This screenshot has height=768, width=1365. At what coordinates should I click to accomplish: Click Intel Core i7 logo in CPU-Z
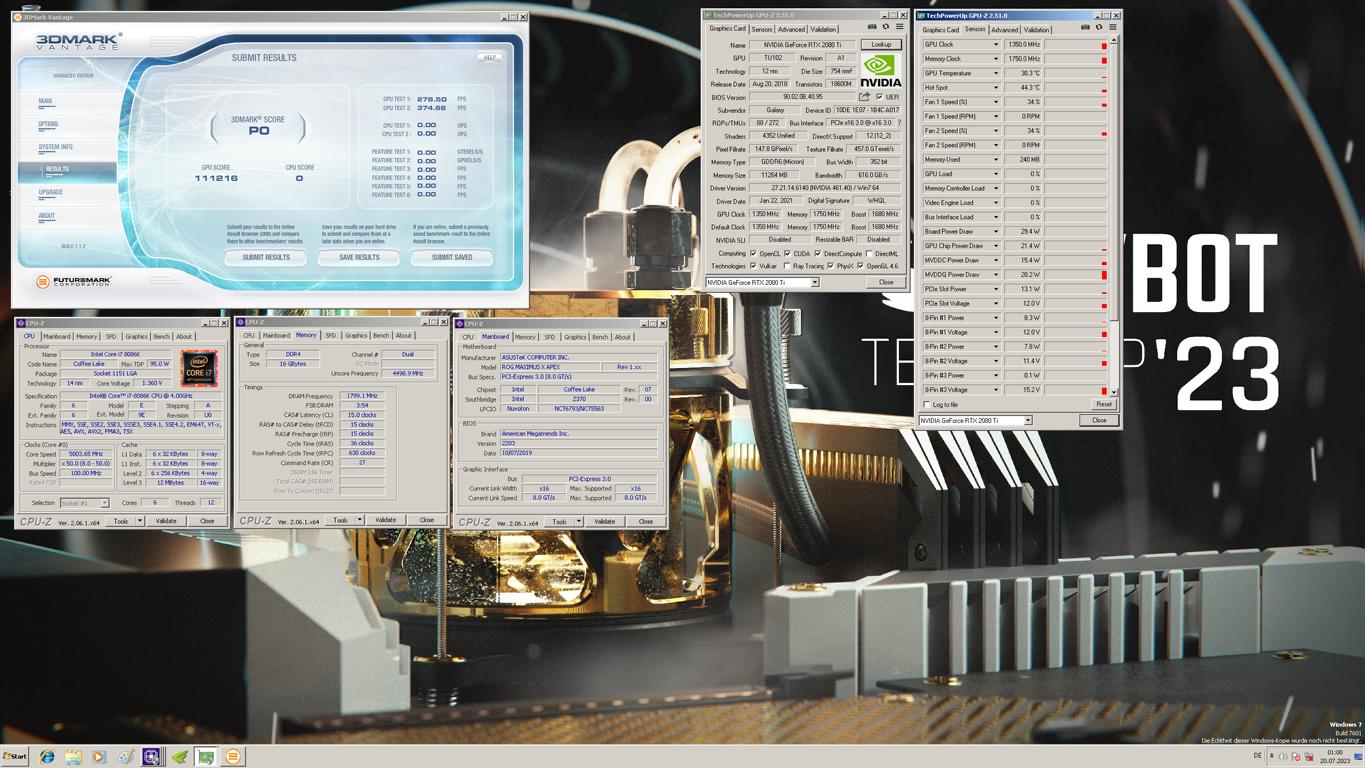199,367
